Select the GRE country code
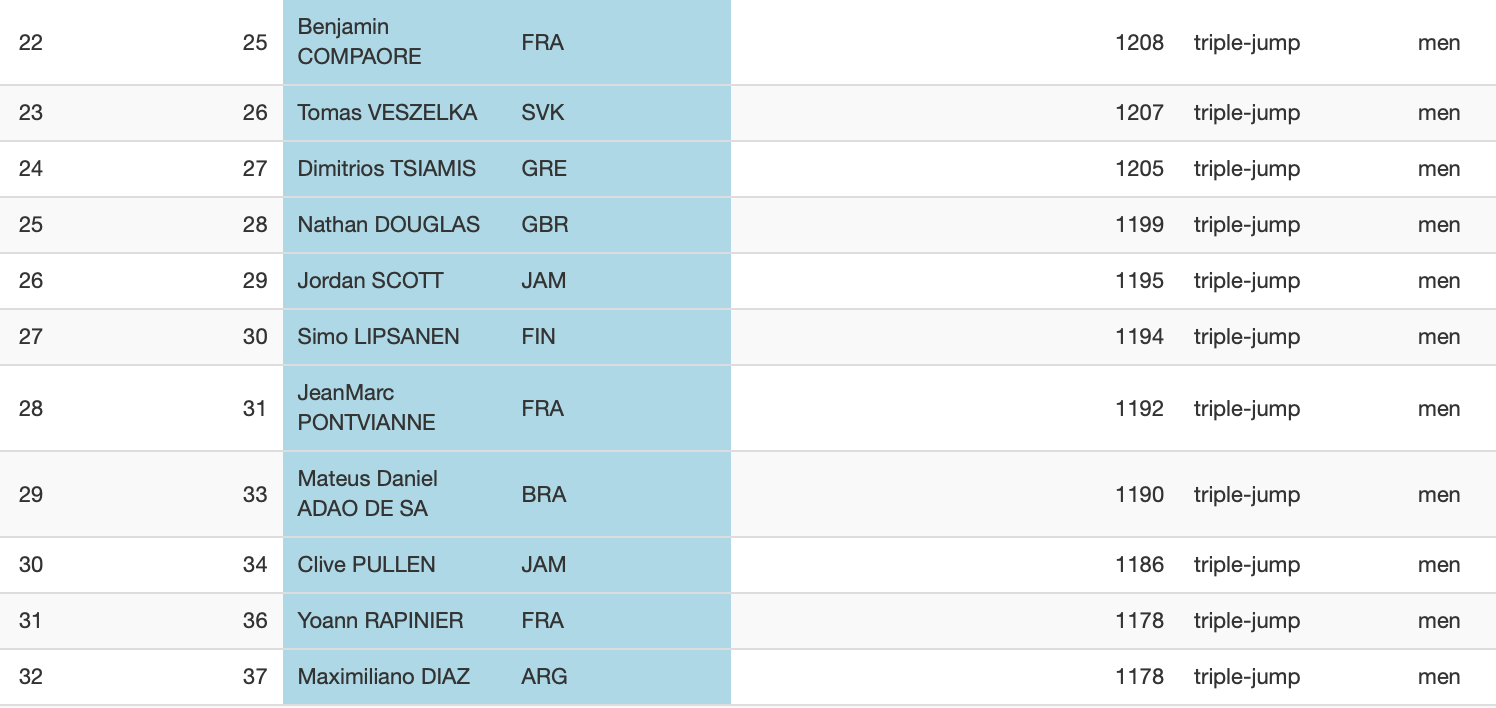 [544, 169]
